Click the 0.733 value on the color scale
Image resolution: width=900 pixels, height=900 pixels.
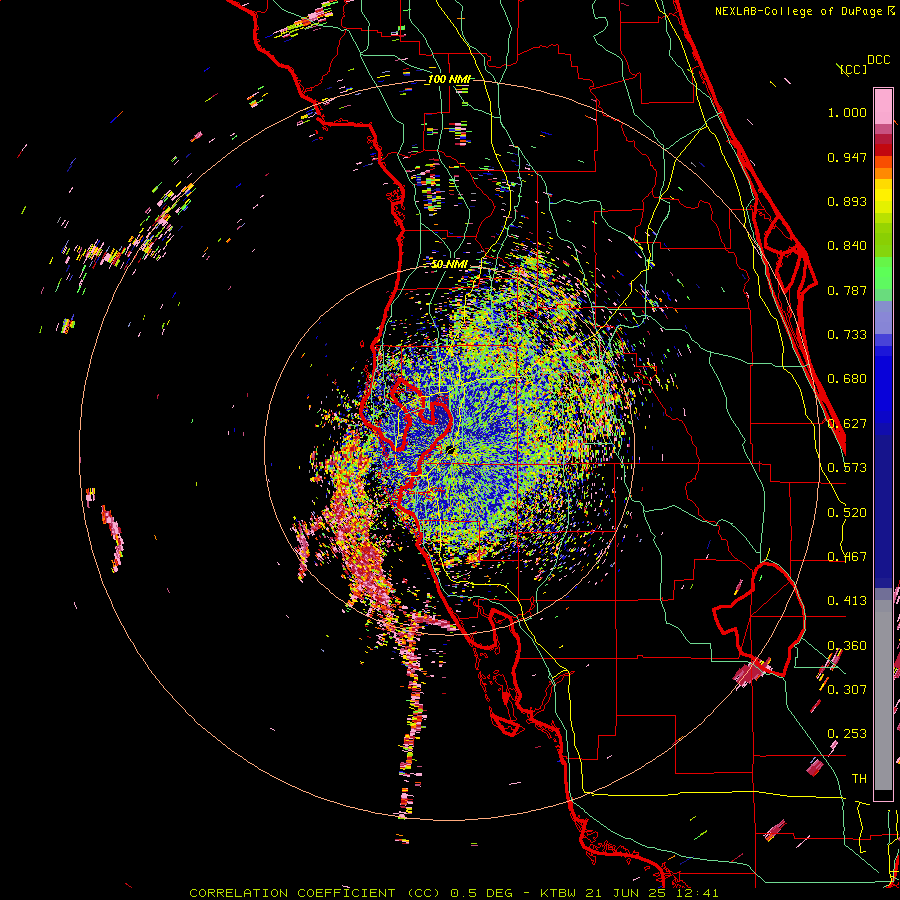(847, 335)
